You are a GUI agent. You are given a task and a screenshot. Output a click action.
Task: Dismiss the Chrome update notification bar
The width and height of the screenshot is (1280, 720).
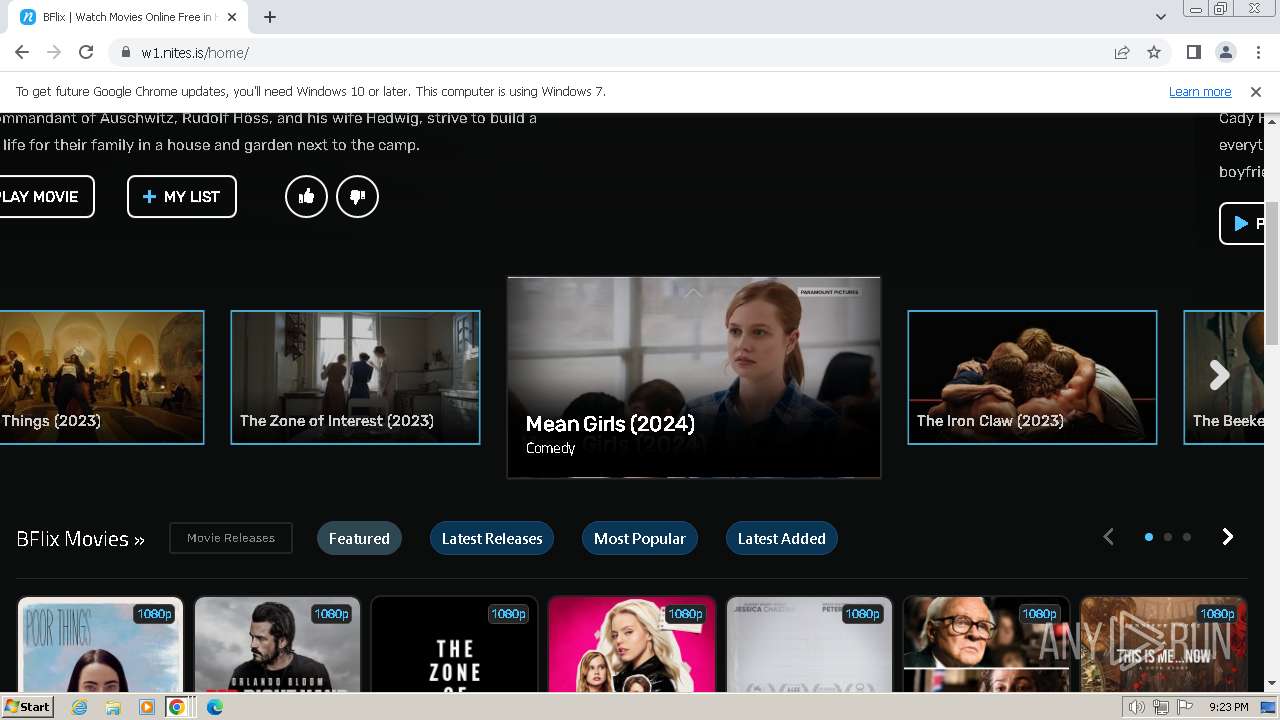1256,91
